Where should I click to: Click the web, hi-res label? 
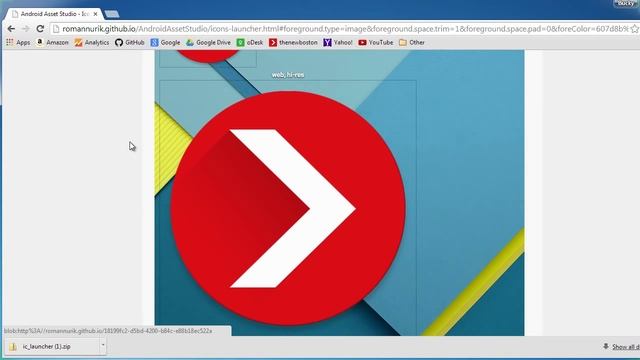[288, 75]
